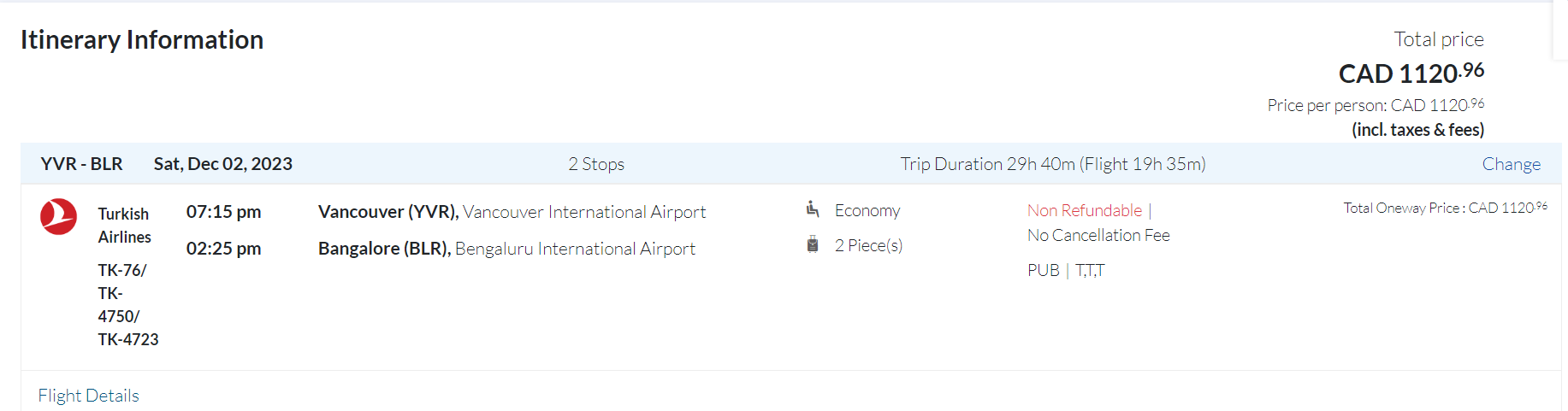Click the Turkish Airlines name
The image size is (1568, 411).
pyautogui.click(x=124, y=226)
